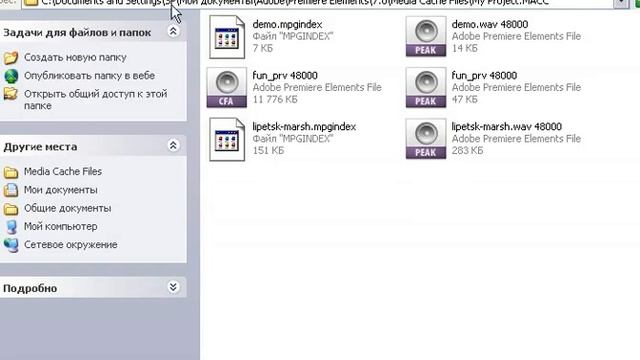Image resolution: width=640 pixels, height=360 pixels.
Task: Click the Задачи для файлов и папок header
Action: pyautogui.click(x=77, y=33)
